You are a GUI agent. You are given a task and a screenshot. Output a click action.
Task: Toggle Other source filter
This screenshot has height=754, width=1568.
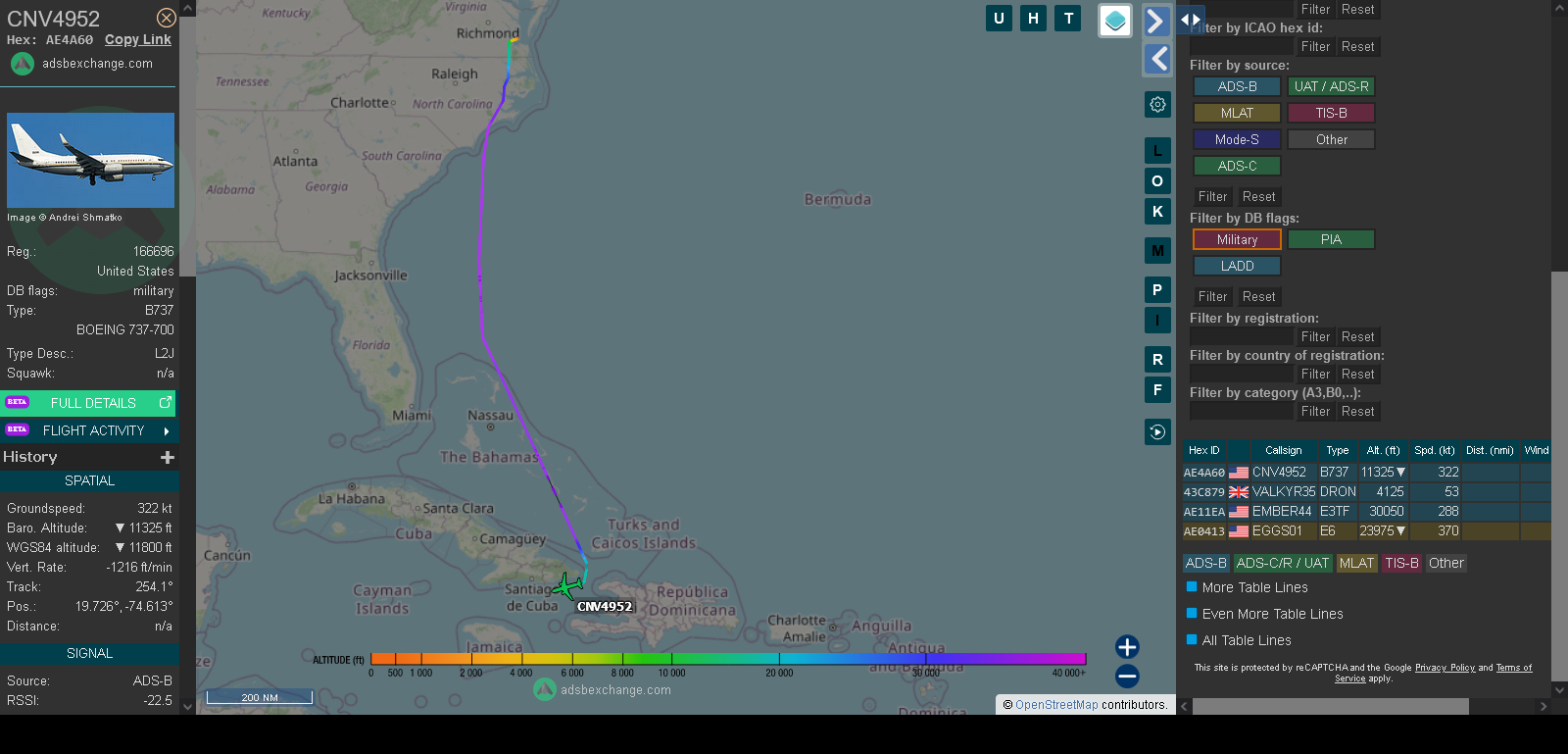tap(1331, 139)
